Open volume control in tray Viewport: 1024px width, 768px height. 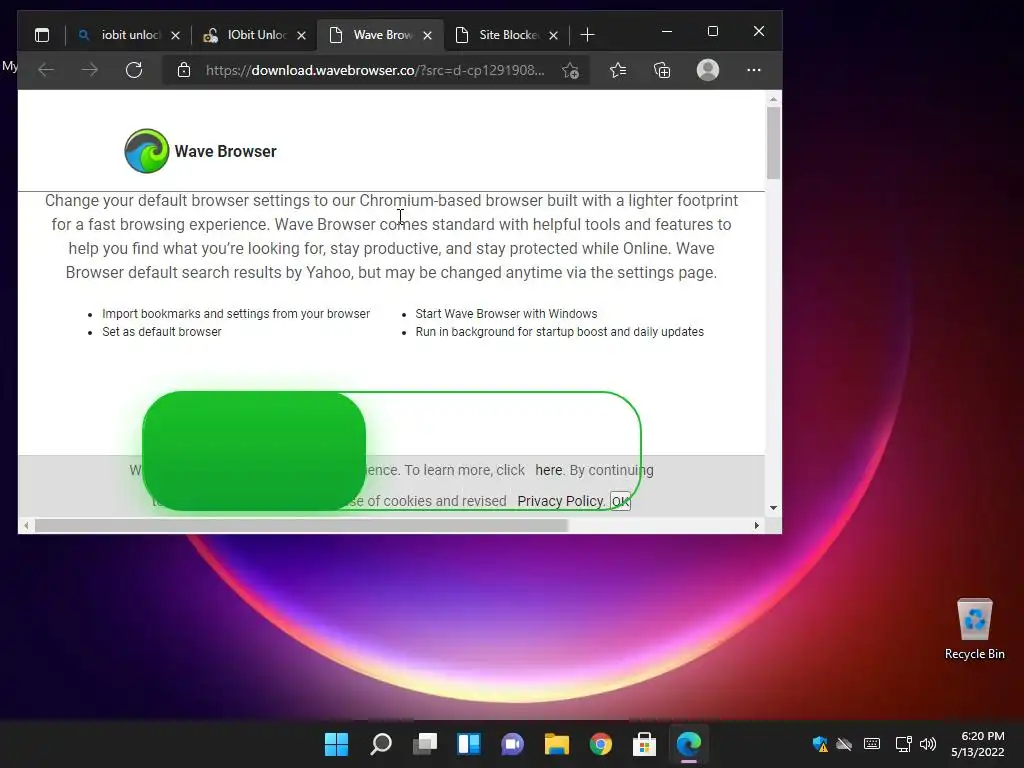(927, 744)
